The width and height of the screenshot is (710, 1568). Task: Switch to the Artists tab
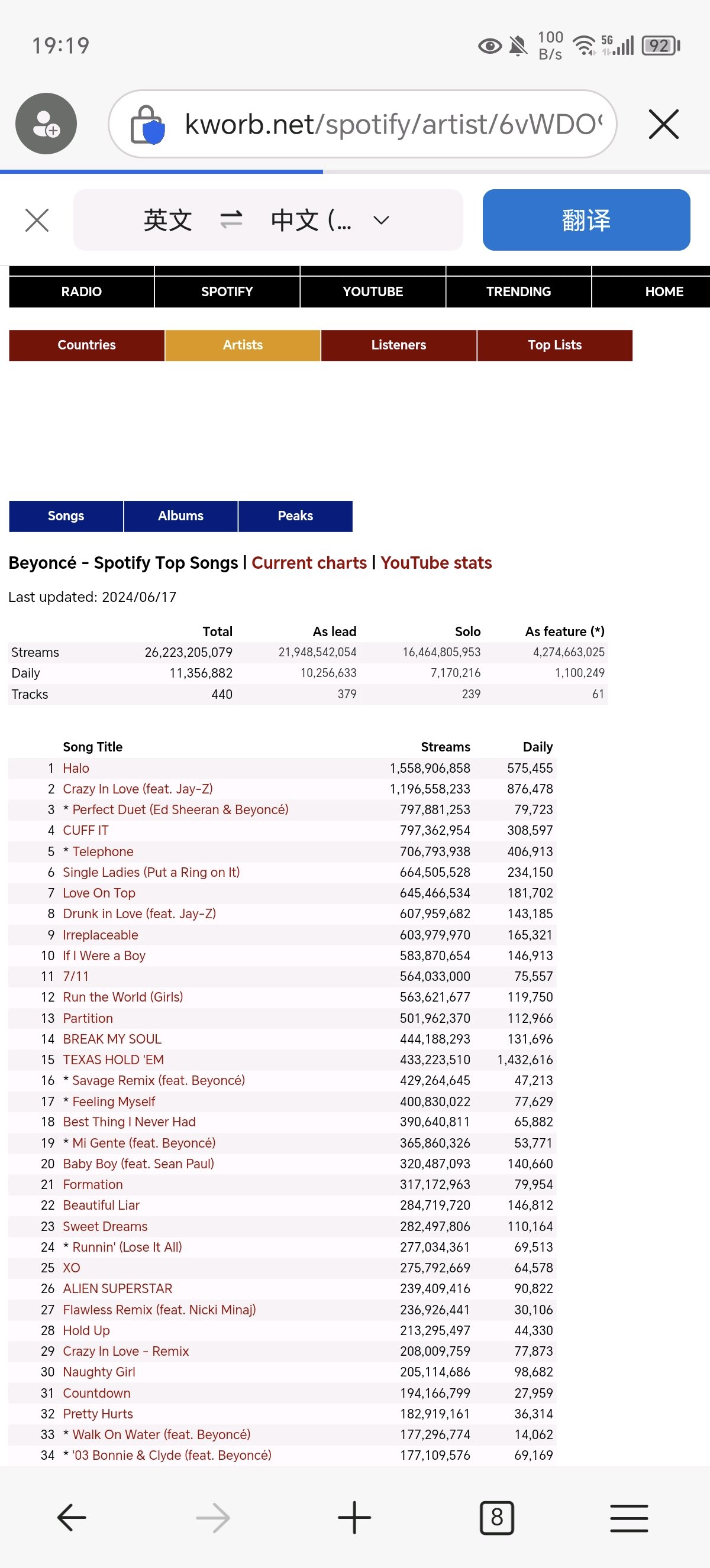[243, 345]
